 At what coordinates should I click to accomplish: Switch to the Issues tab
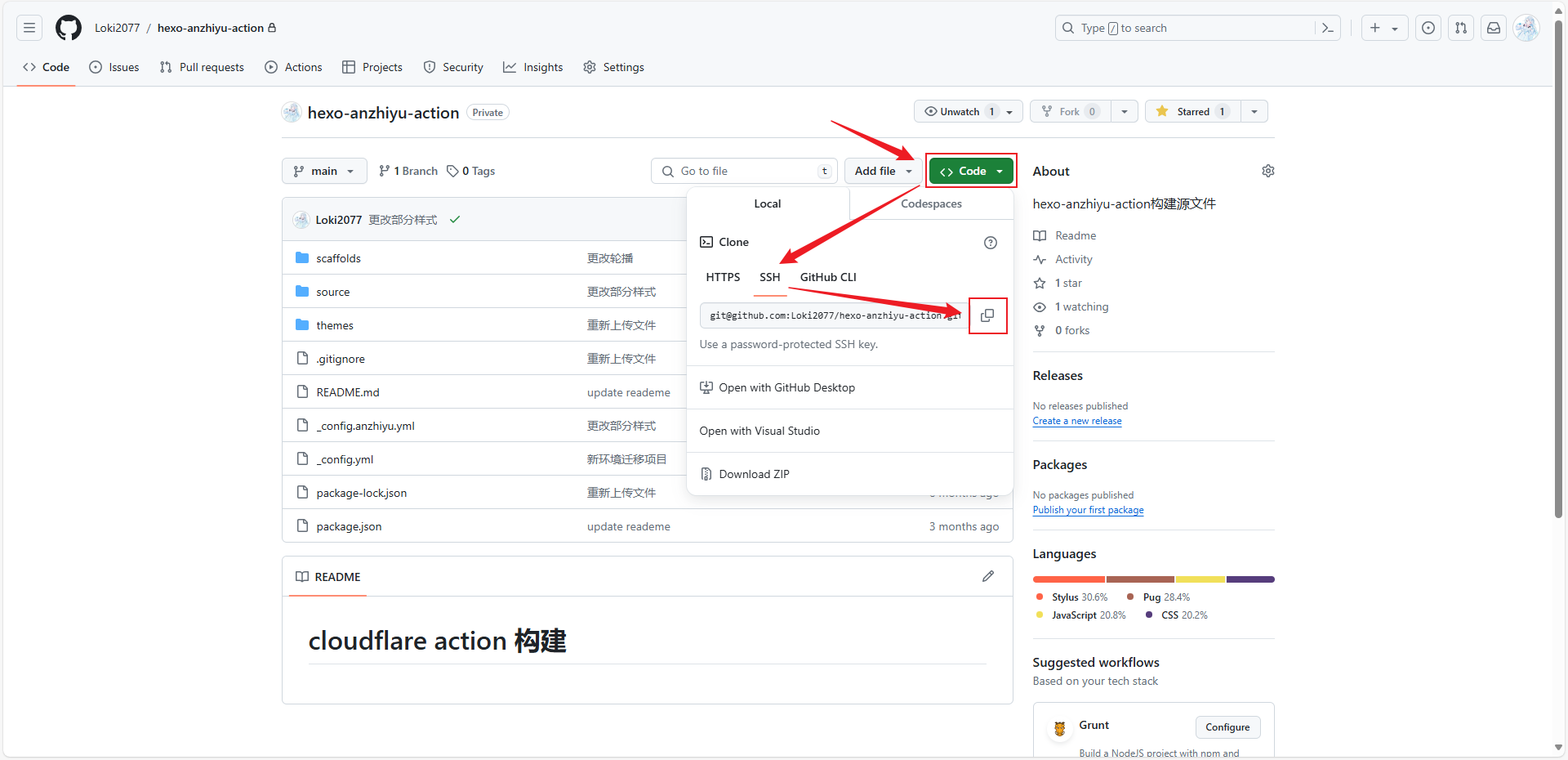(x=114, y=67)
